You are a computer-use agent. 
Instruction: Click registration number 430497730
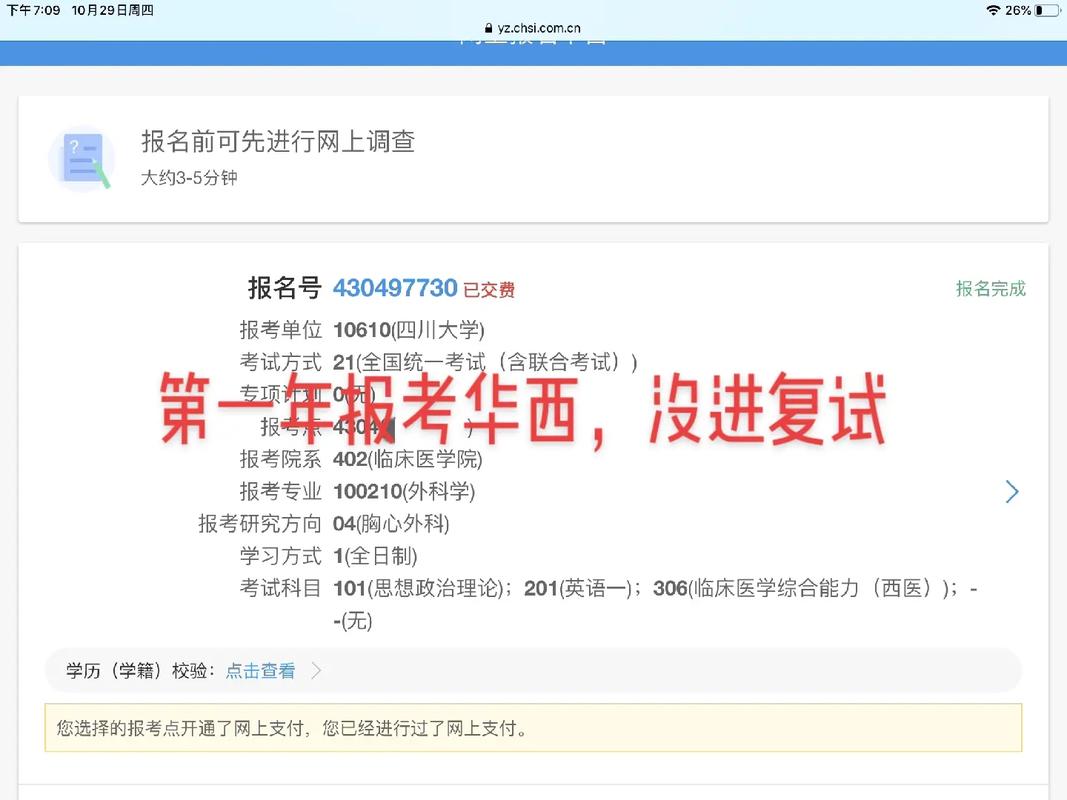[395, 288]
